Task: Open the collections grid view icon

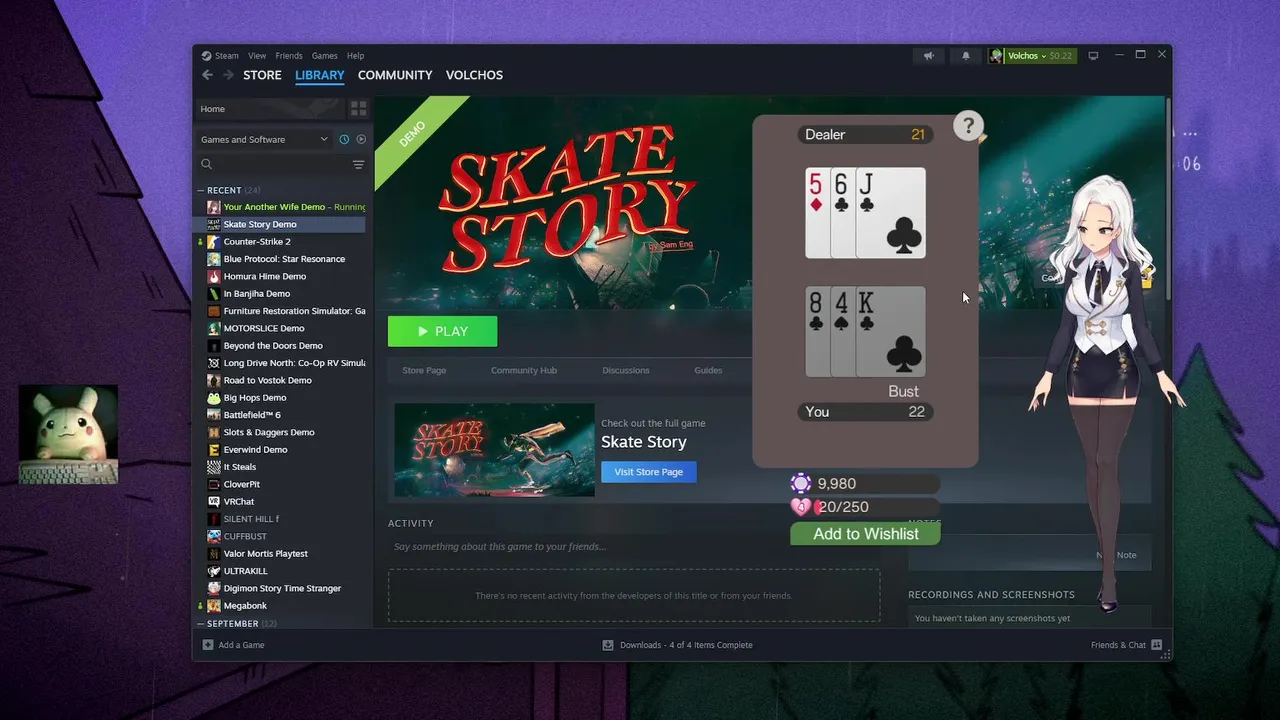Action: click(x=358, y=109)
